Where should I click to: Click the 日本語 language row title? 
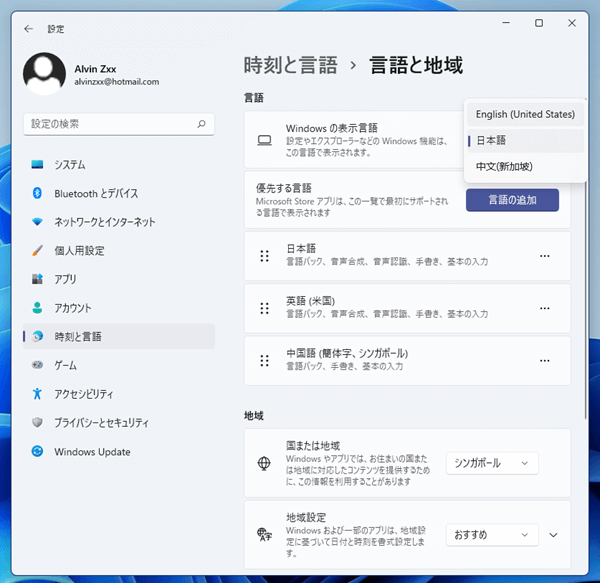301,249
